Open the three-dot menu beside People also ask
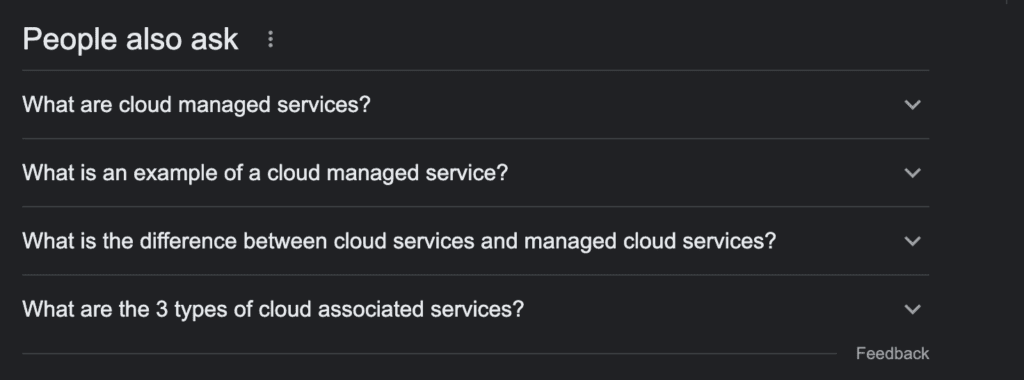Viewport: 1024px width, 380px height. [x=270, y=40]
